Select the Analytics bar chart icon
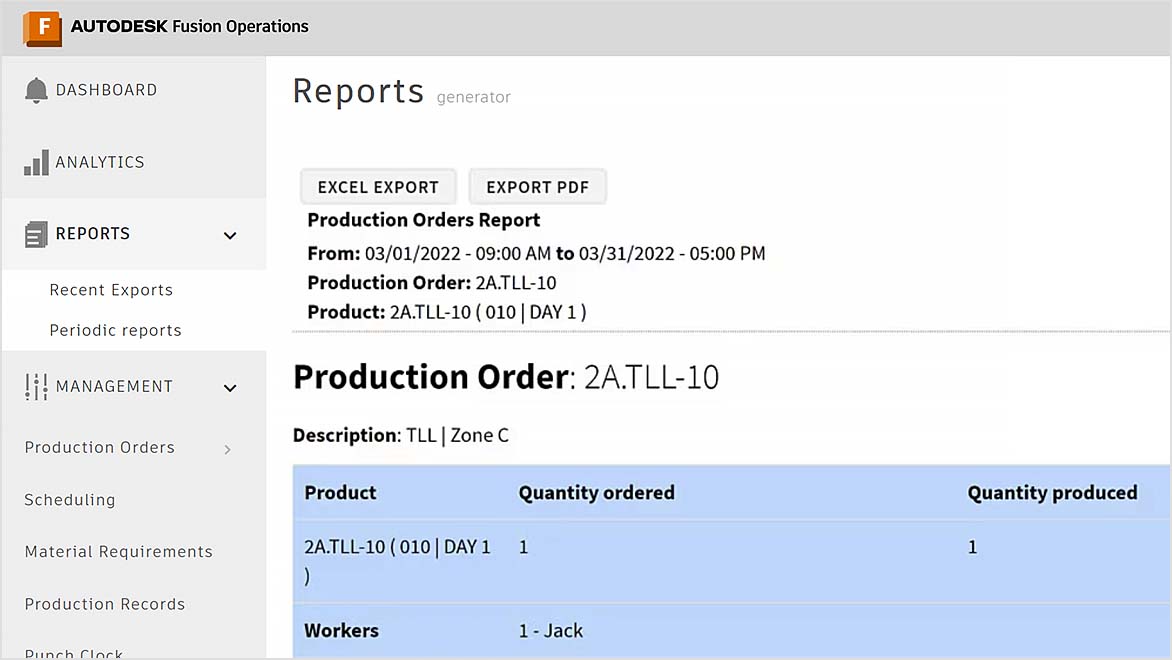The height and width of the screenshot is (660, 1172). click(36, 161)
